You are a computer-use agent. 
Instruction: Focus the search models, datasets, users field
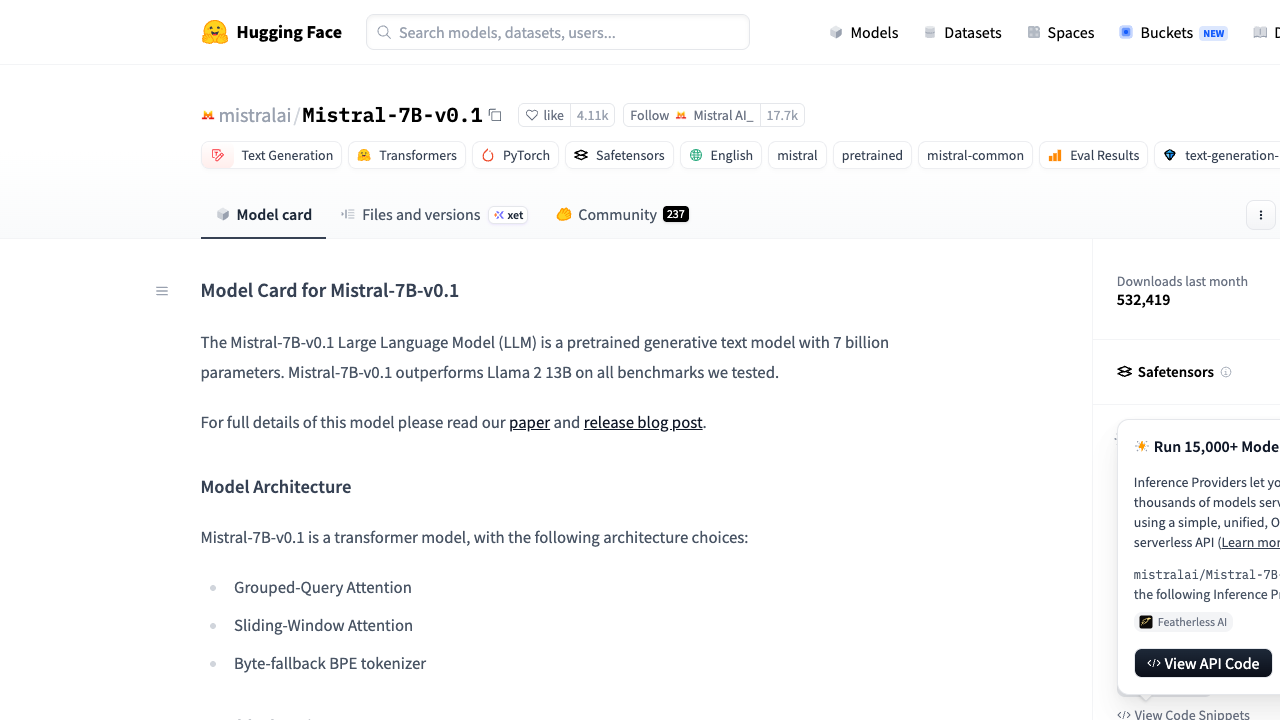(558, 32)
